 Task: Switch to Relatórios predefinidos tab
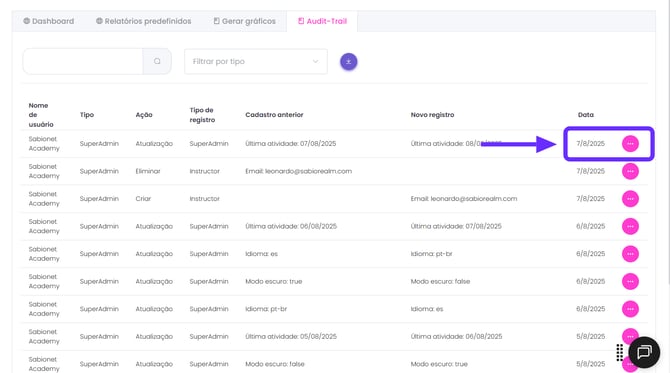point(144,21)
